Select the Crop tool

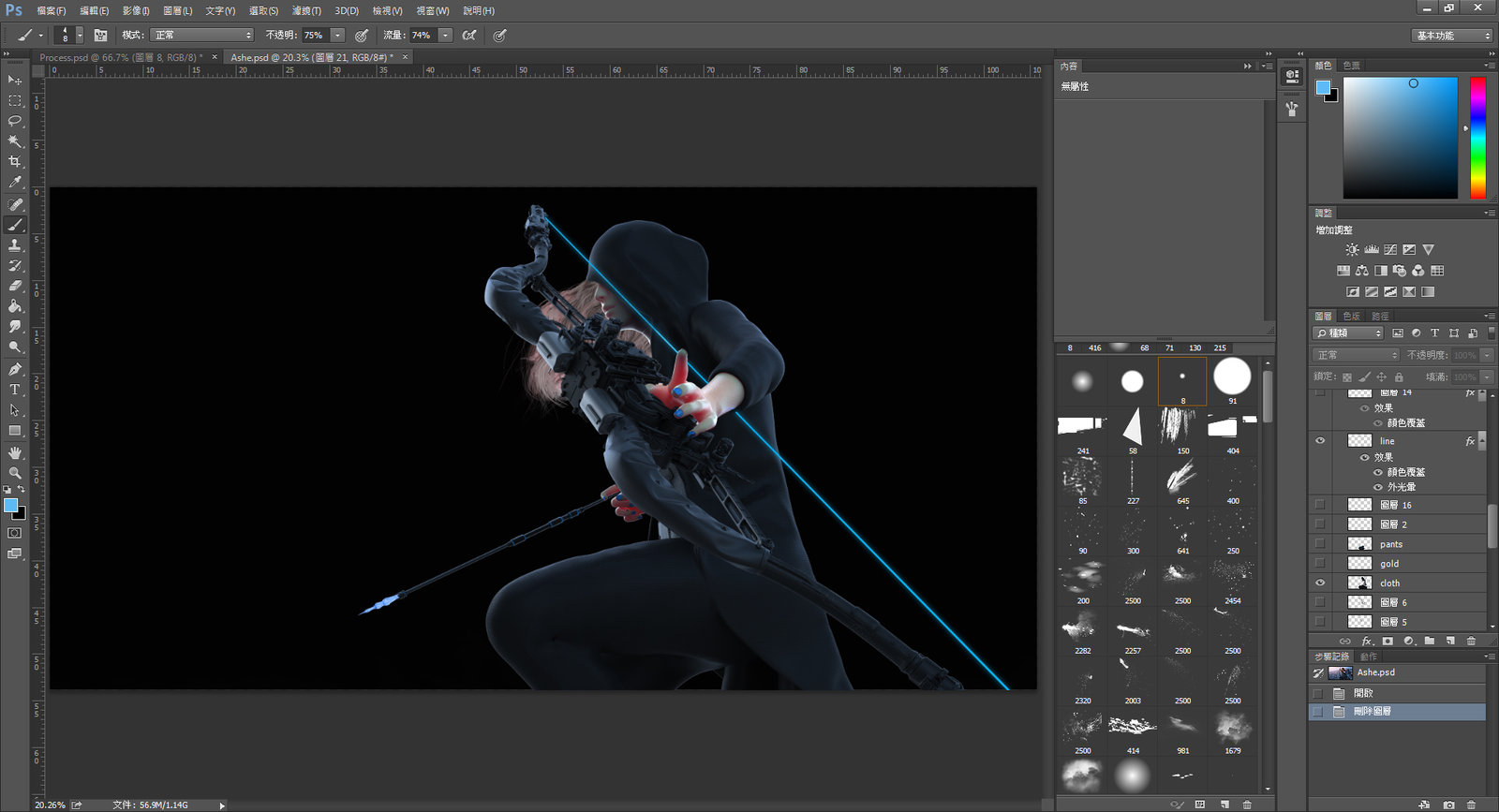pyautogui.click(x=15, y=162)
